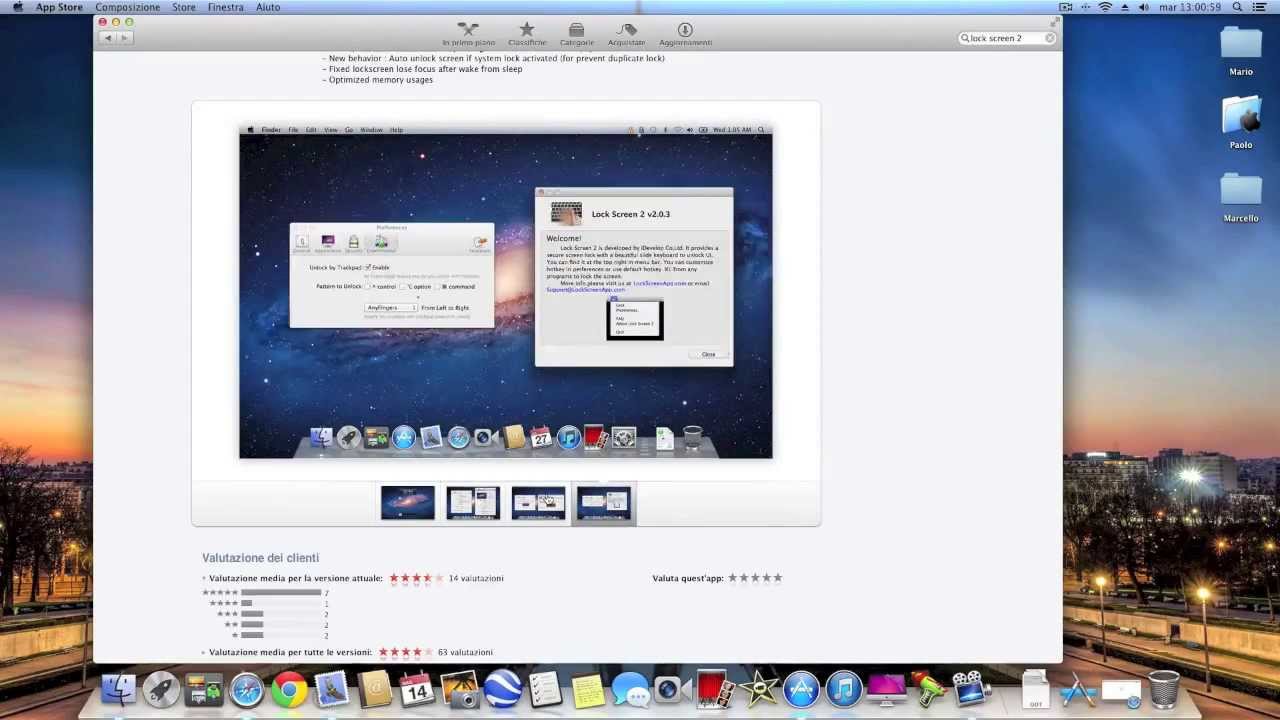
Task: Open iPhoto in the Dock
Action: [x=460, y=689]
